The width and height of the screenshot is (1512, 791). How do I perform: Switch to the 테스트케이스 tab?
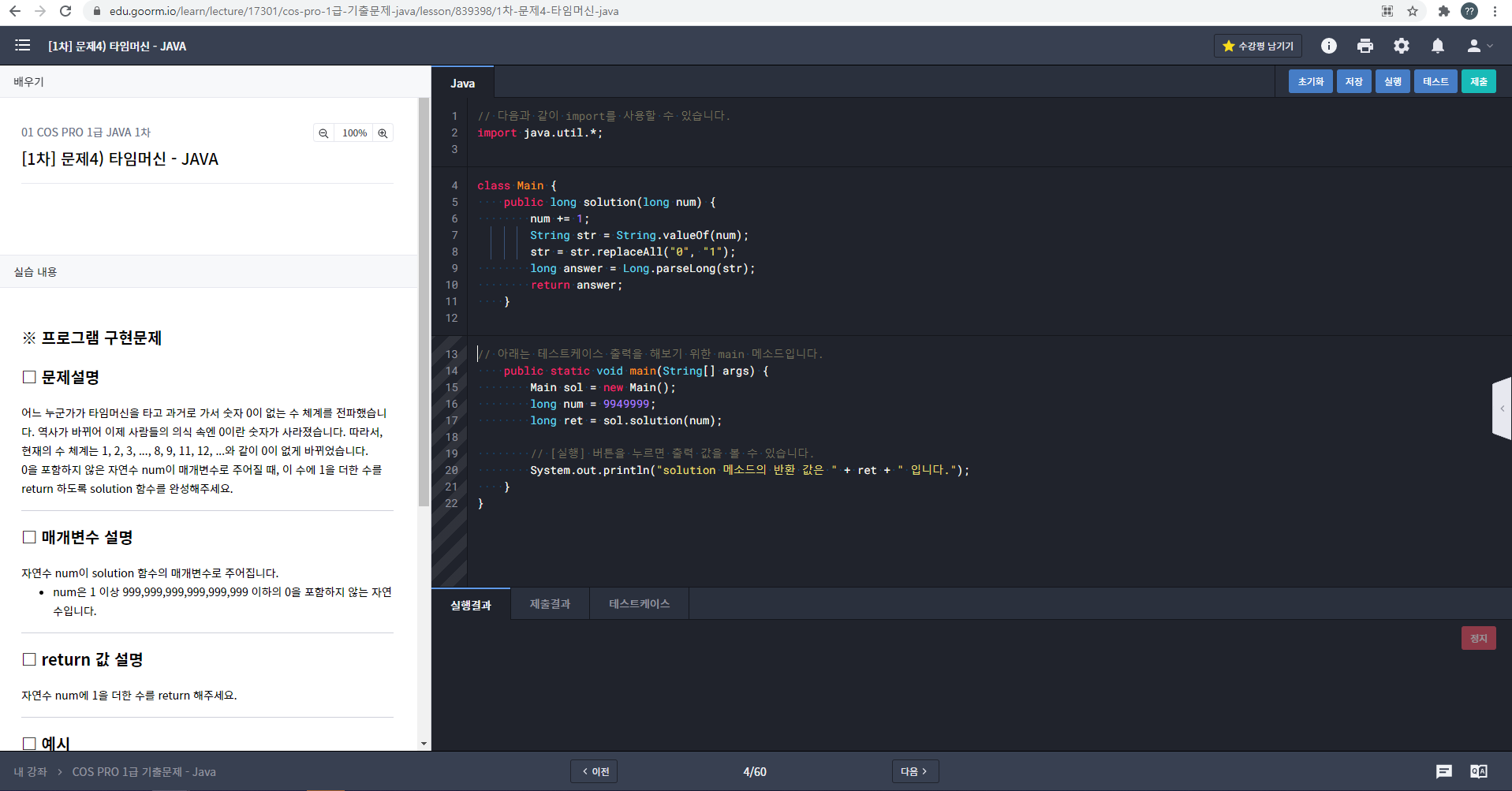click(x=639, y=604)
